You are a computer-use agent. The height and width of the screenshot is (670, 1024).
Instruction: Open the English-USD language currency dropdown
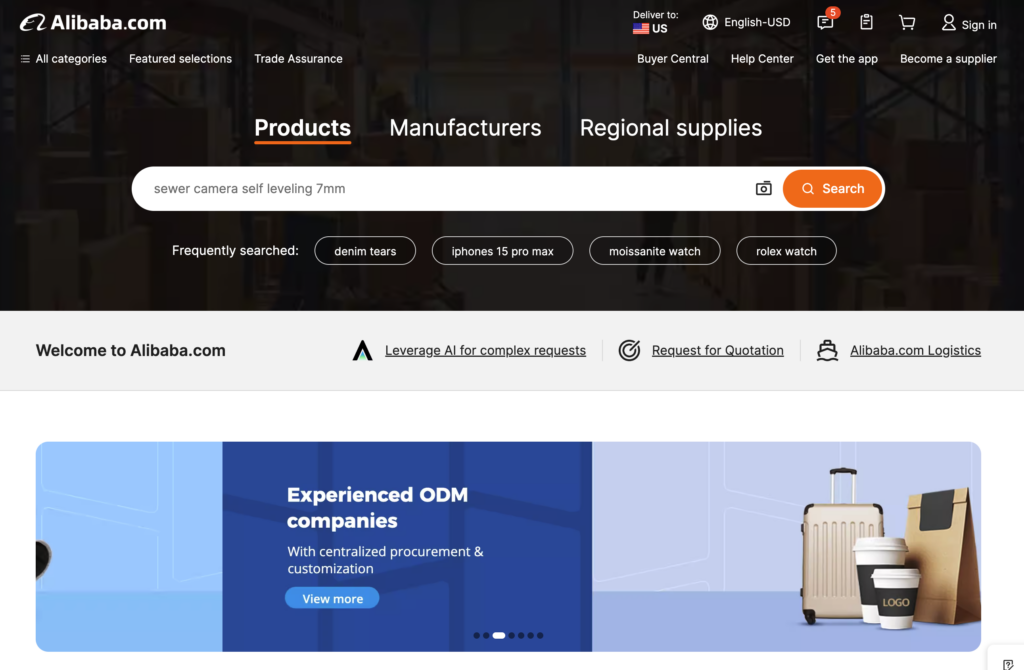click(x=746, y=22)
